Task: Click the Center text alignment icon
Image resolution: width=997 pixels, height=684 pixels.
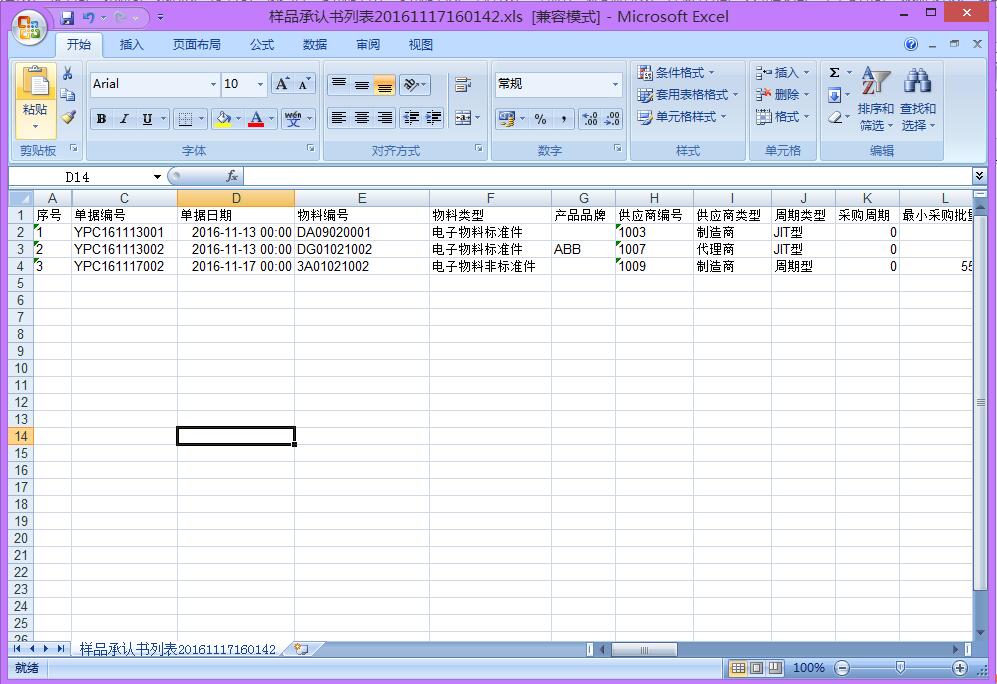Action: [x=362, y=118]
